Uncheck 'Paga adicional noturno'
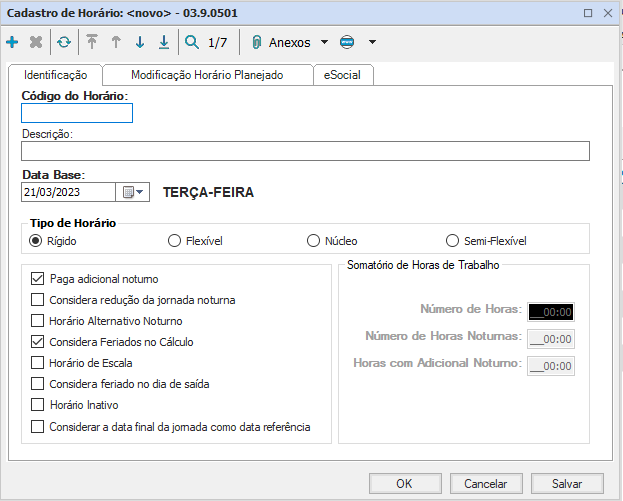The image size is (623, 501). coord(38,279)
